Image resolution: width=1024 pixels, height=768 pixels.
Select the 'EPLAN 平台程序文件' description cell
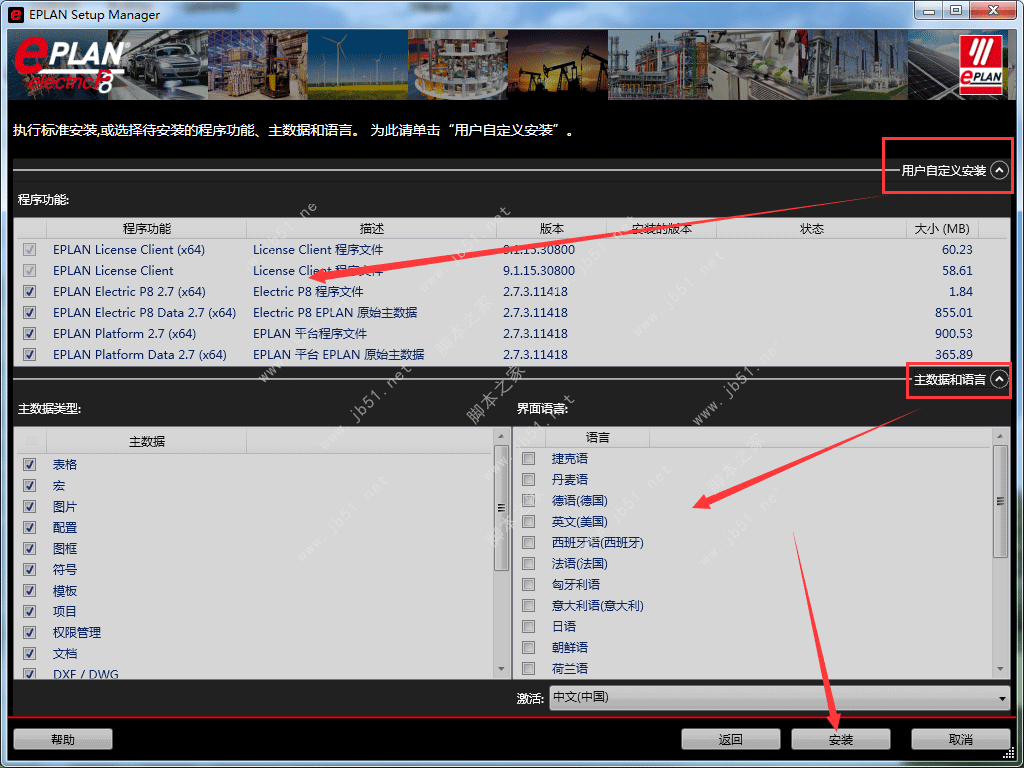(310, 333)
